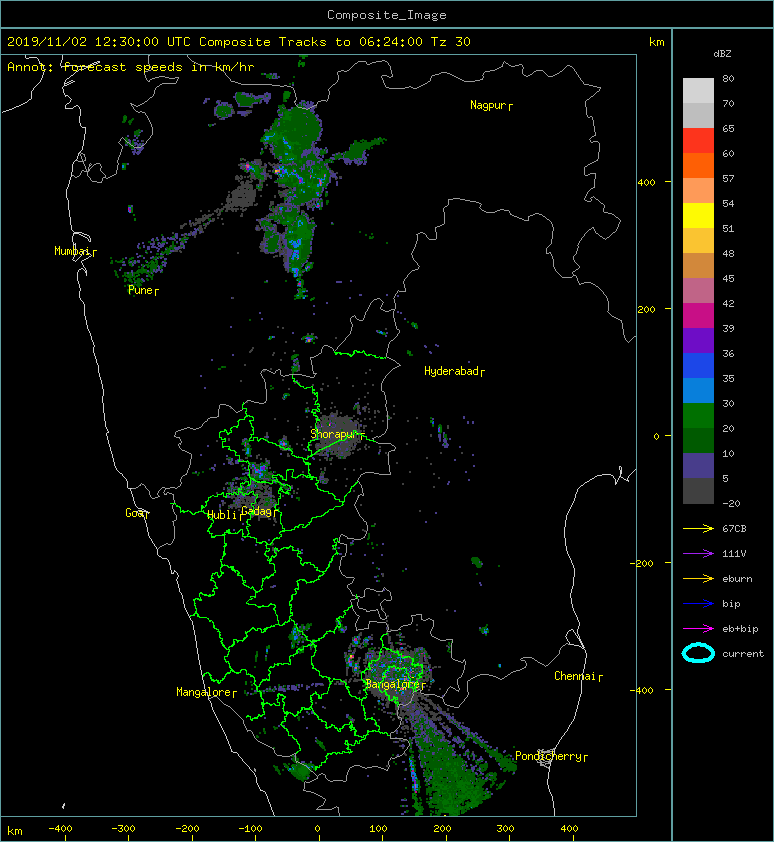The height and width of the screenshot is (842, 774).
Task: Click the -100 tick on horizontal axis
Action: tap(250, 829)
